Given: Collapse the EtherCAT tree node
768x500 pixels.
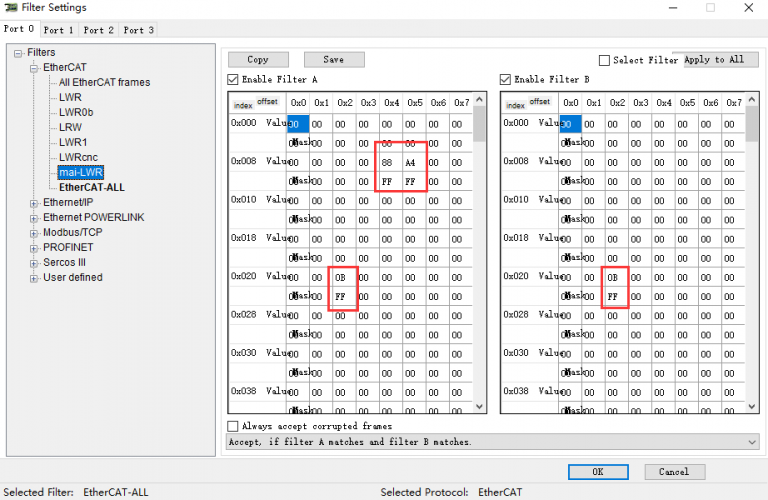Looking at the screenshot, I should click(34, 67).
